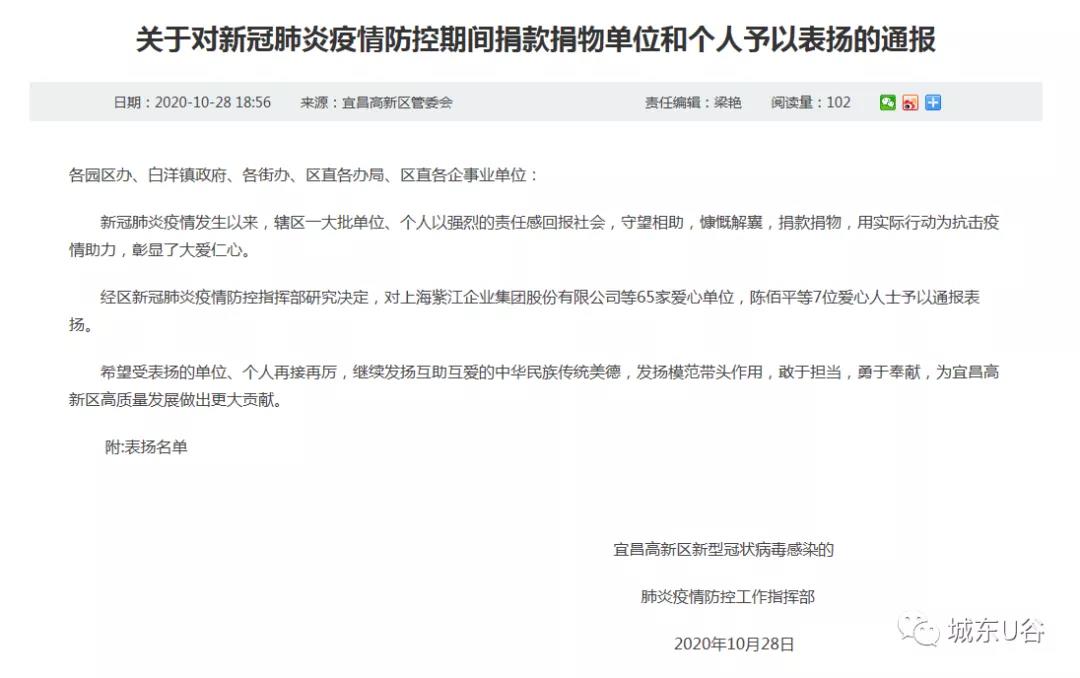Image resolution: width=1080 pixels, height=678 pixels.
Task: Click the paragraph mentioning 上海紫江企业集团
Action: [524, 311]
